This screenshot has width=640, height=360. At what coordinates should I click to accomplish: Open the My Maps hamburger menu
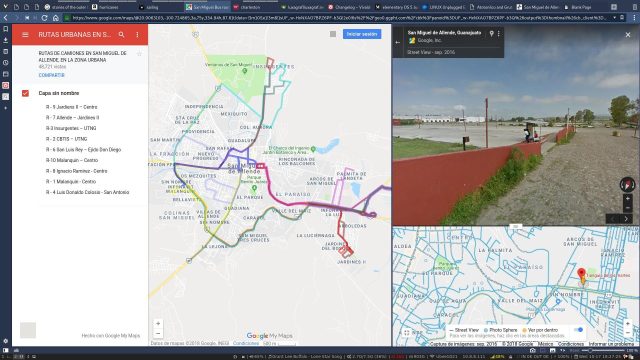point(25,35)
